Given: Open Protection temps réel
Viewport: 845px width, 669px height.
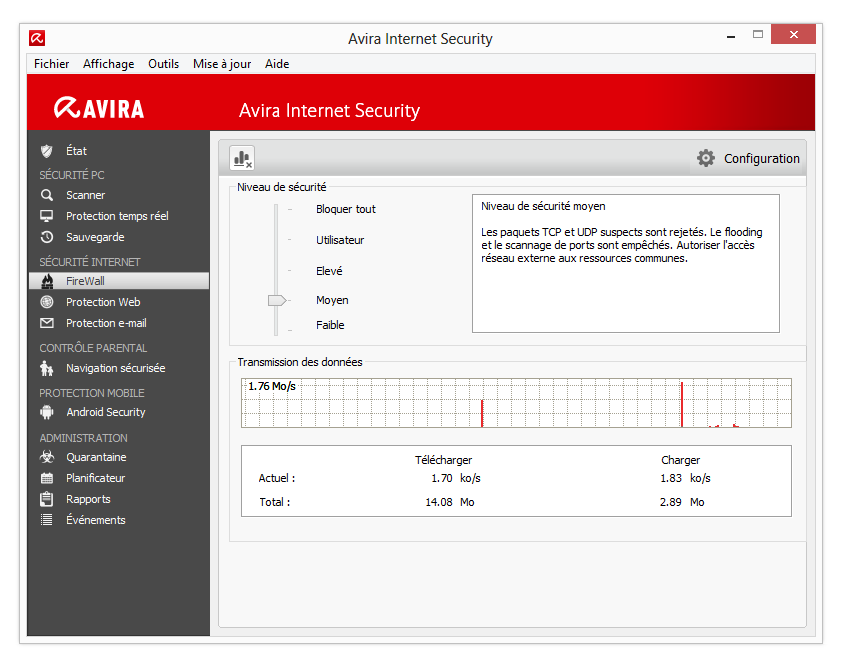Looking at the screenshot, I should tap(118, 216).
